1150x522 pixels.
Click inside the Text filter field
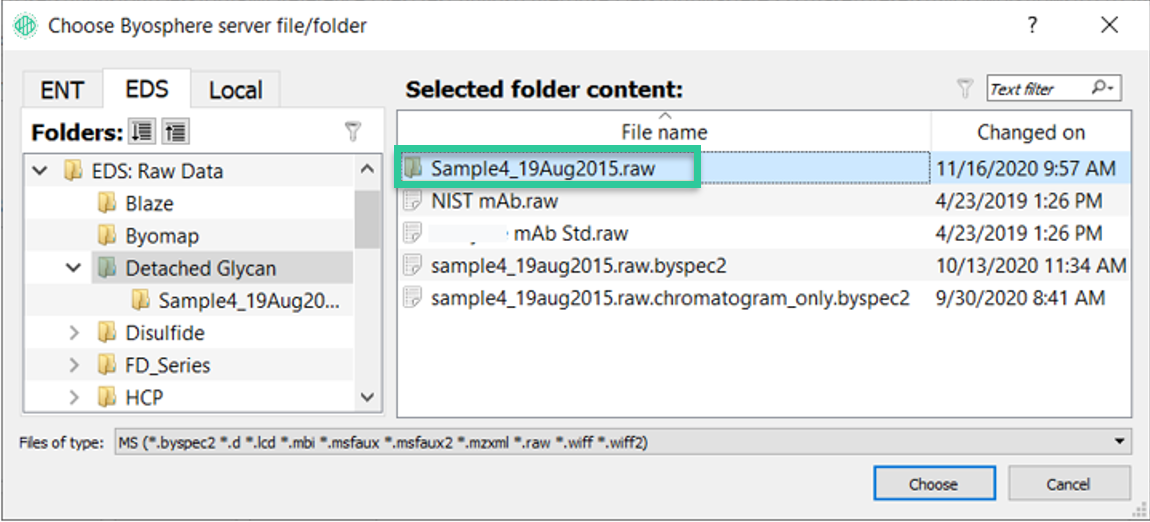(1040, 89)
